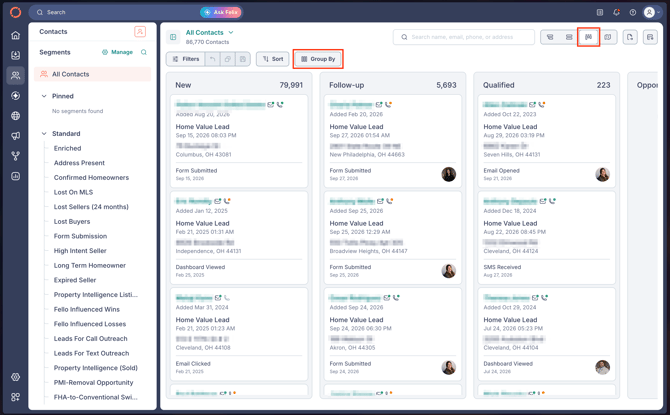Image resolution: width=670 pixels, height=415 pixels.
Task: Click the add contact icon beside Contacts
Action: 140,32
